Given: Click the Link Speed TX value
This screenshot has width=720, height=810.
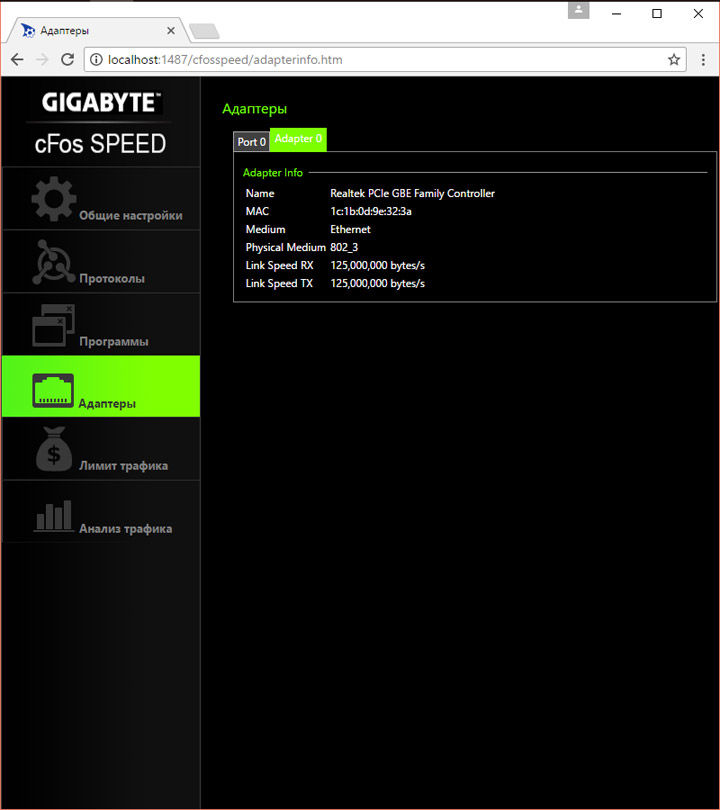Looking at the screenshot, I should click(378, 284).
